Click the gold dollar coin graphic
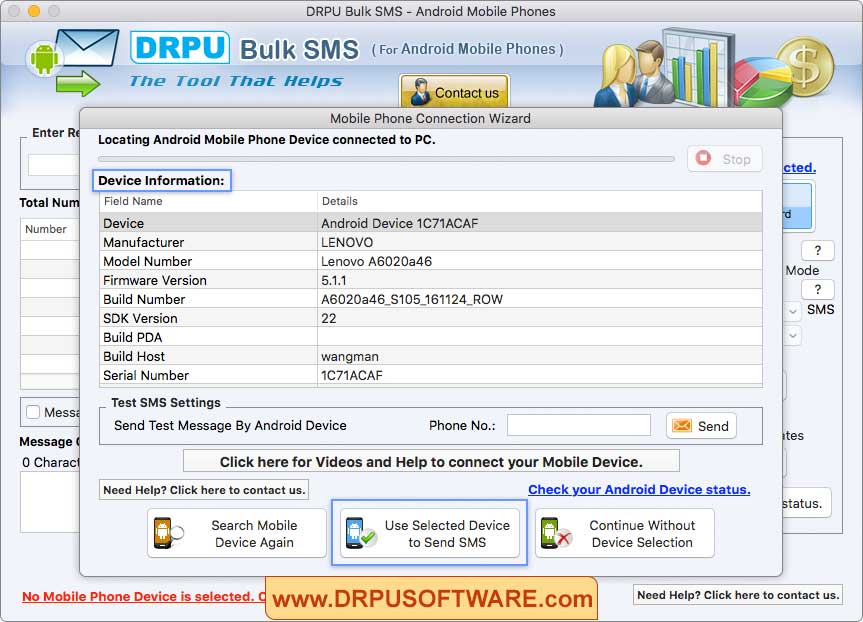The width and height of the screenshot is (863, 622). click(806, 67)
